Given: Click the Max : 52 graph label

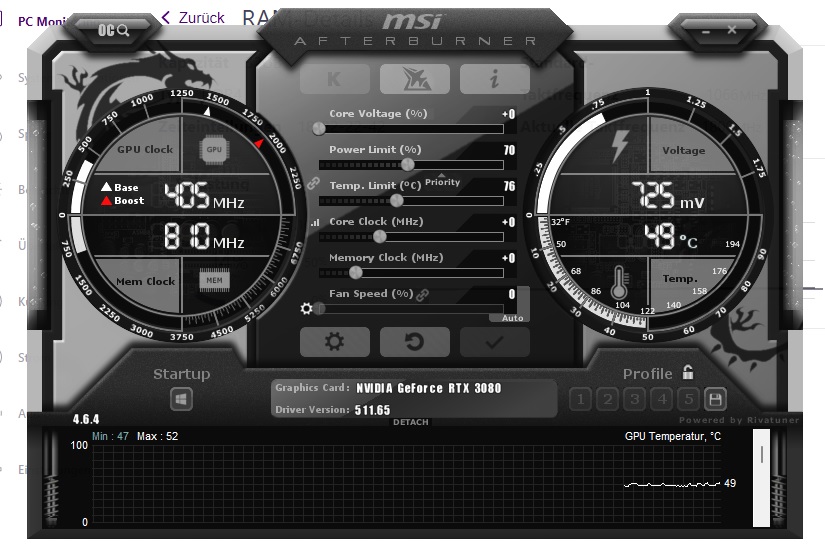Looking at the screenshot, I should [x=157, y=436].
